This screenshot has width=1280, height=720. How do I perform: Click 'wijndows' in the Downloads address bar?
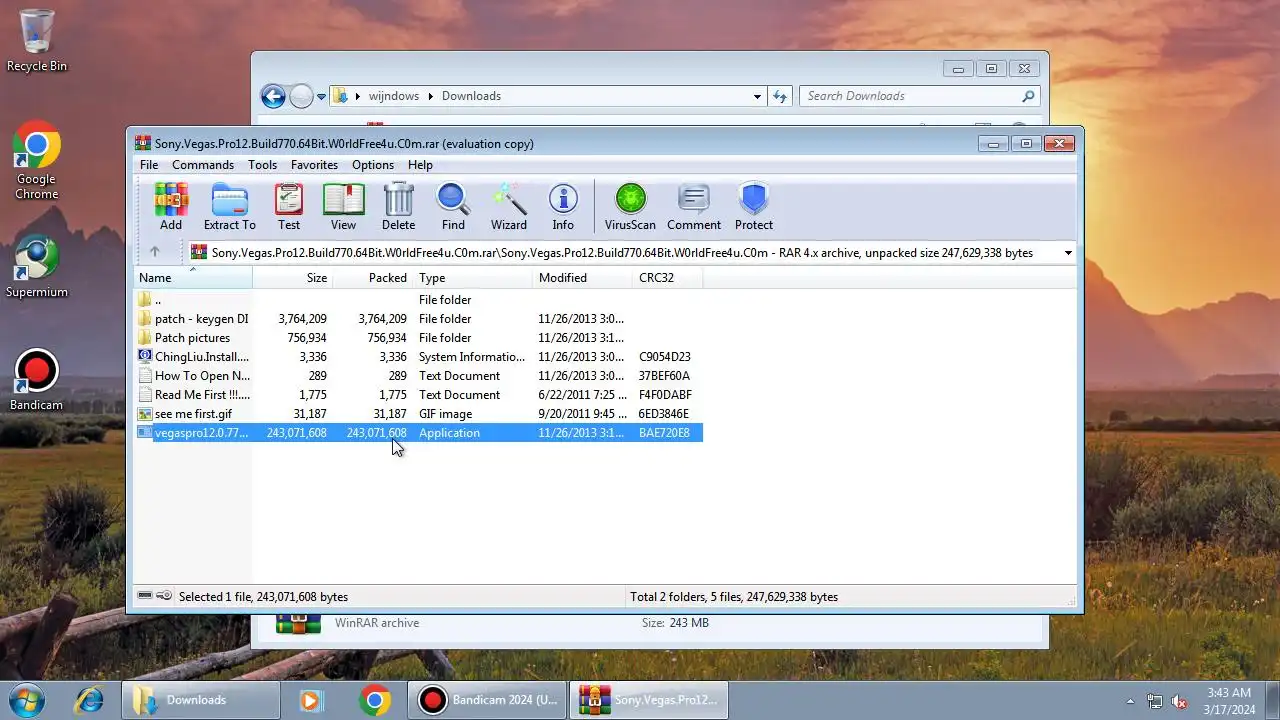(x=393, y=96)
